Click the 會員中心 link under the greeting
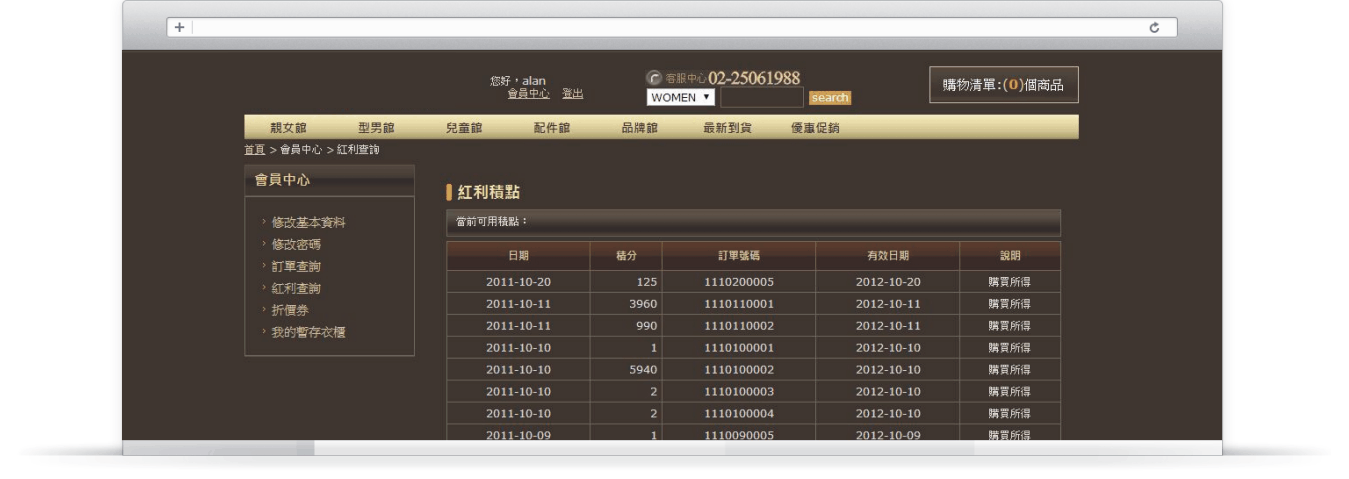Viewport: 1349px width, 479px height. pos(528,94)
